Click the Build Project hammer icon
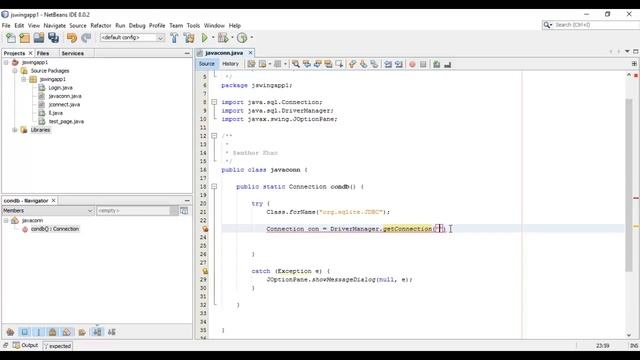Image resolution: width=640 pixels, height=360 pixels. click(x=174, y=38)
